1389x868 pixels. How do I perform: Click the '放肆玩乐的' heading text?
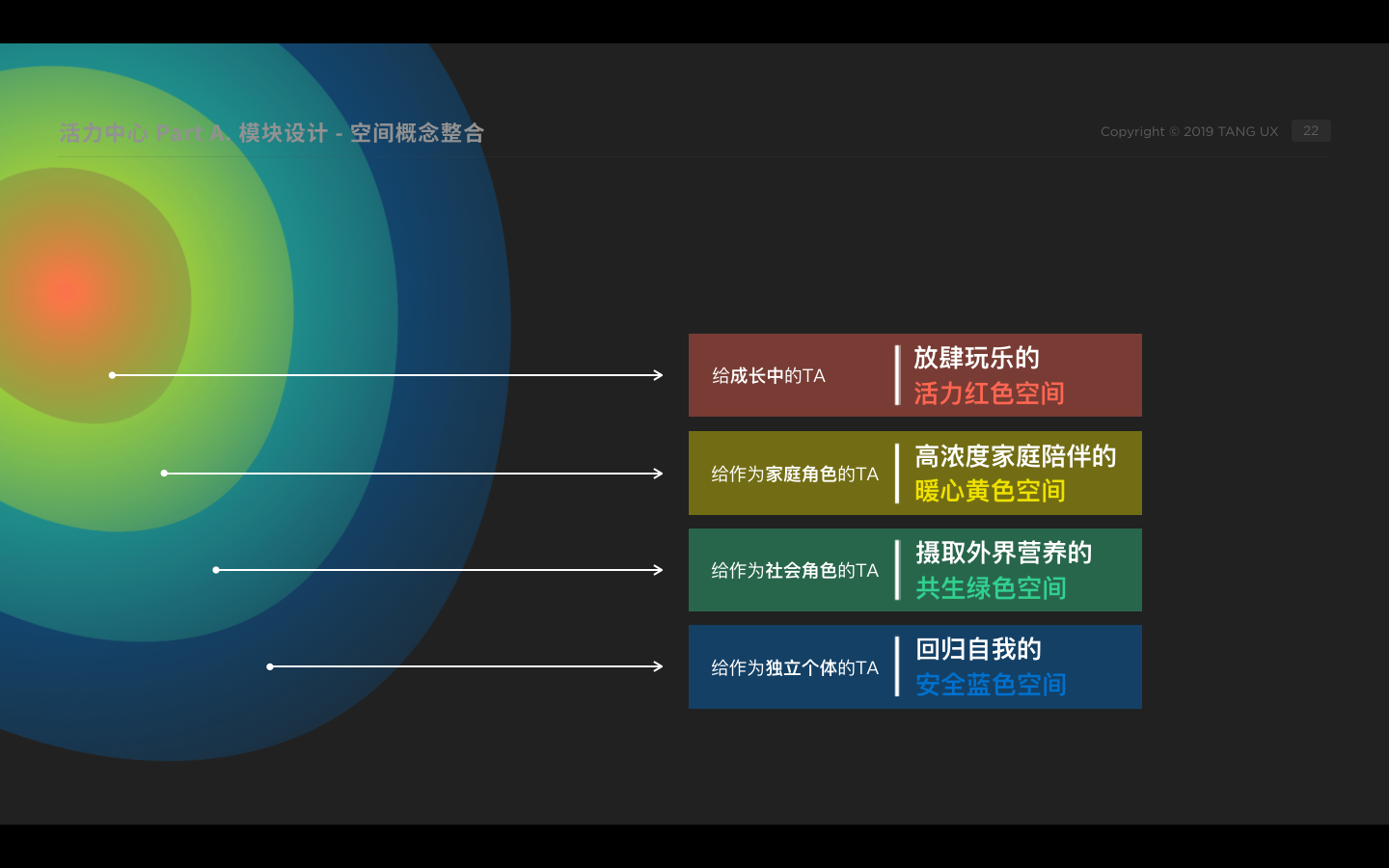976,358
